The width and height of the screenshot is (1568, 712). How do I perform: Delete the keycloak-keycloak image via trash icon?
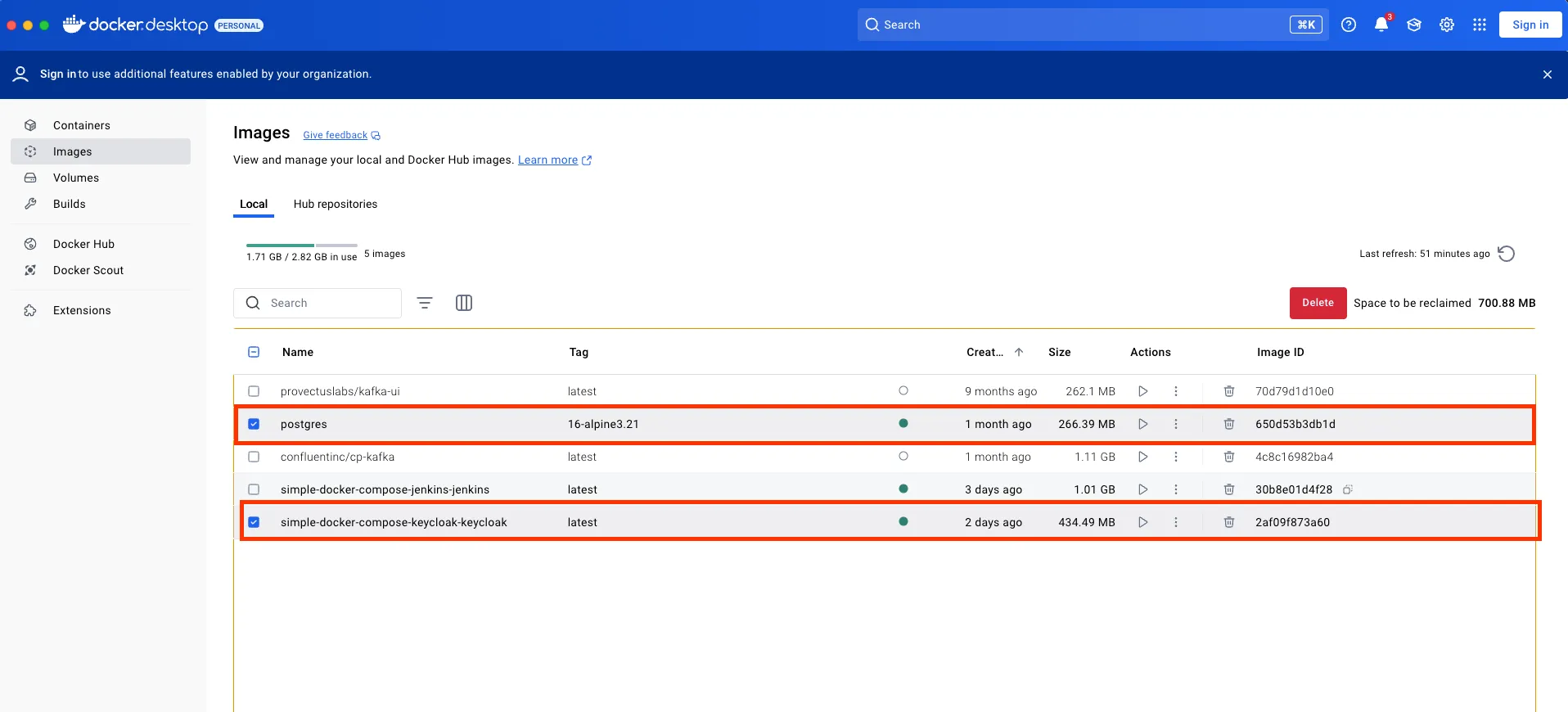[1229, 522]
